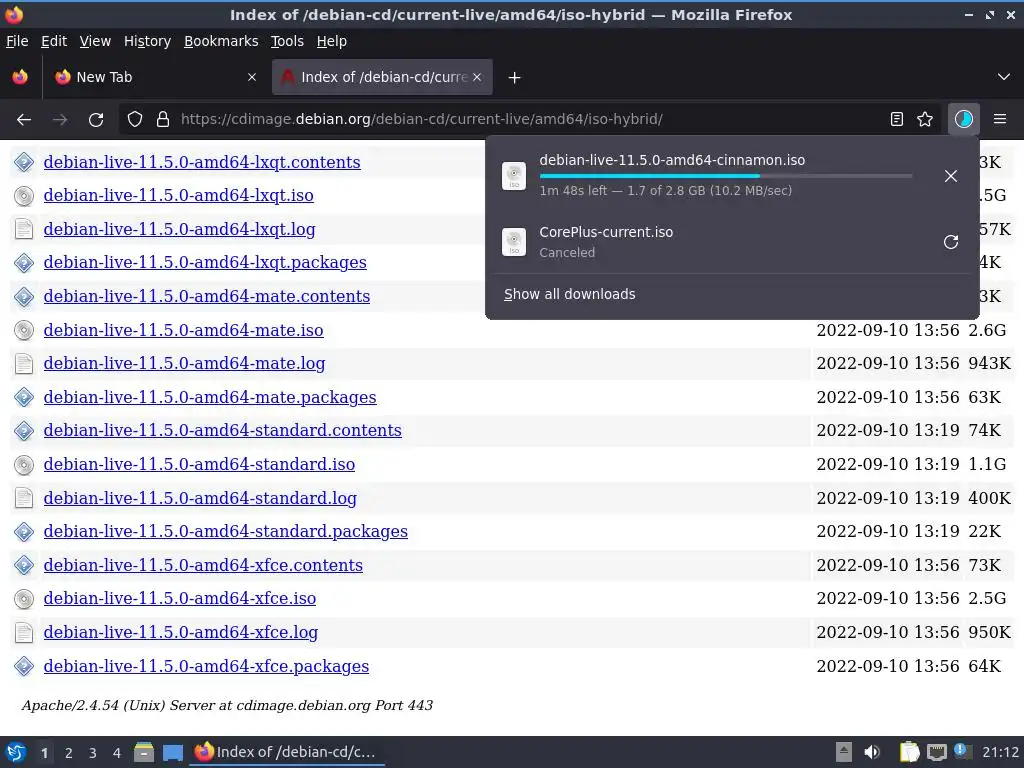
Task: Open tracking protection shield icon
Action: pos(135,120)
